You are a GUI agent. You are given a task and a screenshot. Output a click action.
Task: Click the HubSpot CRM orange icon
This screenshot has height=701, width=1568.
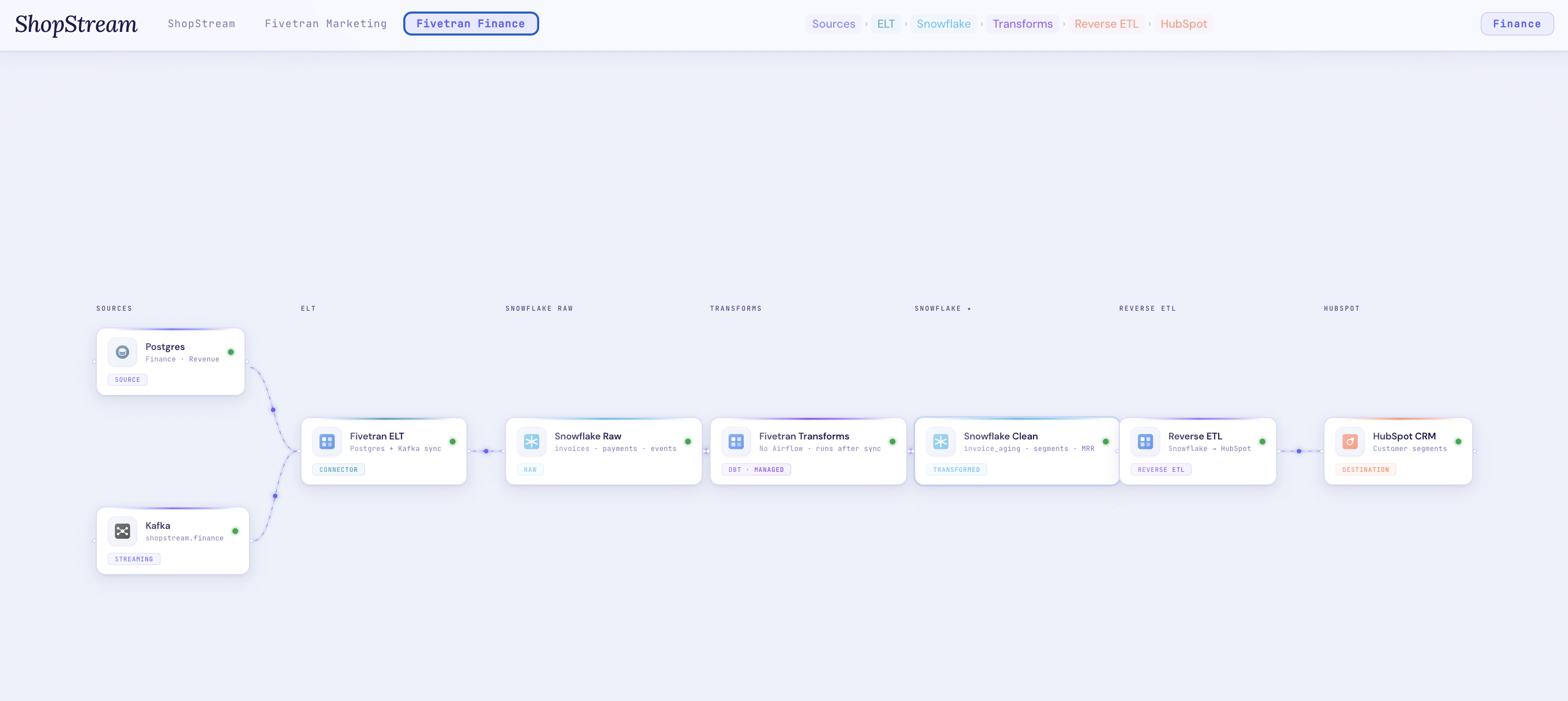pos(1349,442)
